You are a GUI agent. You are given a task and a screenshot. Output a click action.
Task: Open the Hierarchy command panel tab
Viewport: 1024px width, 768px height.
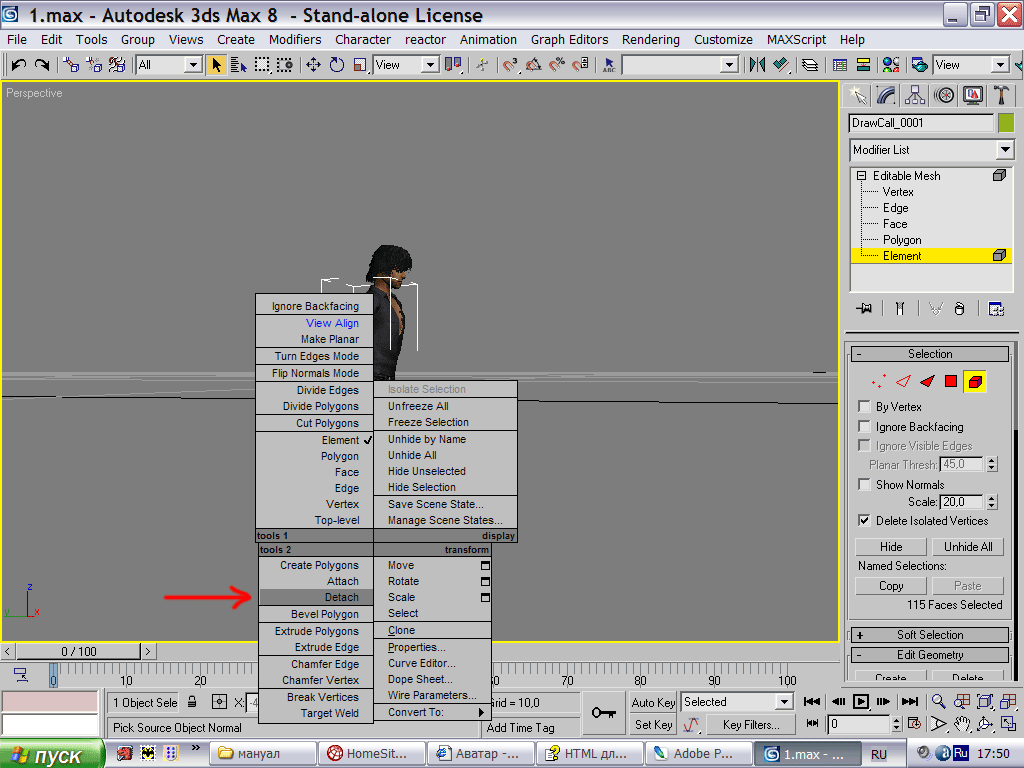pyautogui.click(x=915, y=95)
